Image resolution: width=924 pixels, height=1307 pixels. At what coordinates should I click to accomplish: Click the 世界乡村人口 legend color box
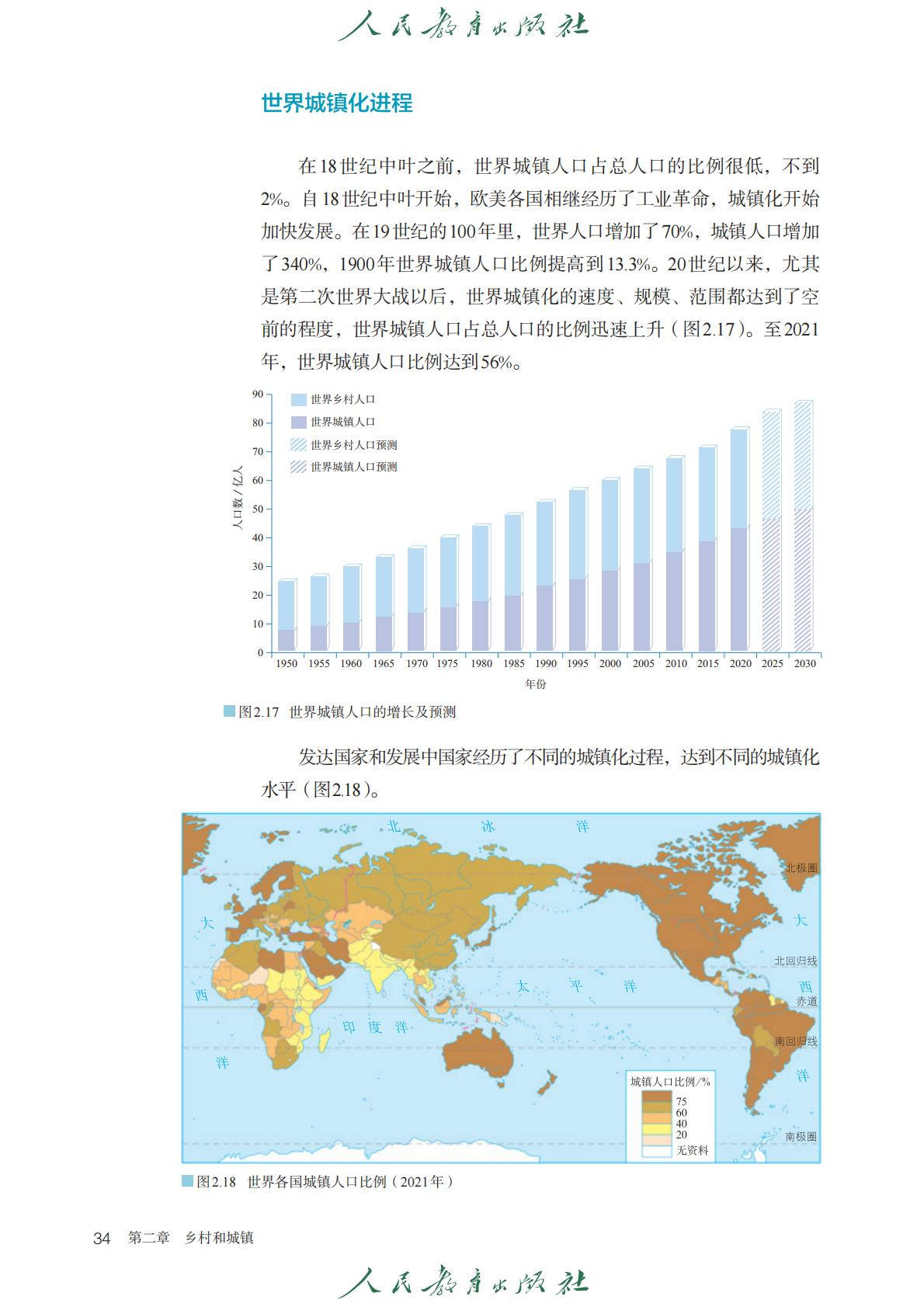(x=298, y=400)
